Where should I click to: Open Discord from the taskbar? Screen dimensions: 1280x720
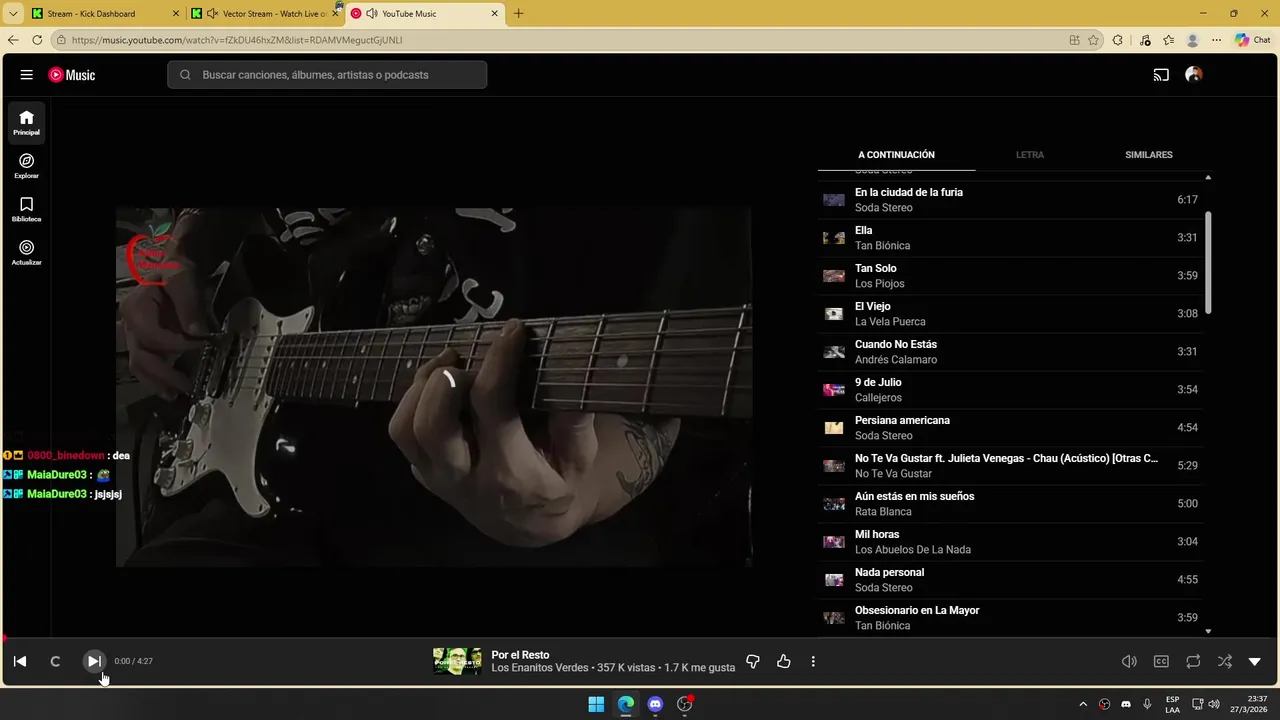click(x=655, y=704)
